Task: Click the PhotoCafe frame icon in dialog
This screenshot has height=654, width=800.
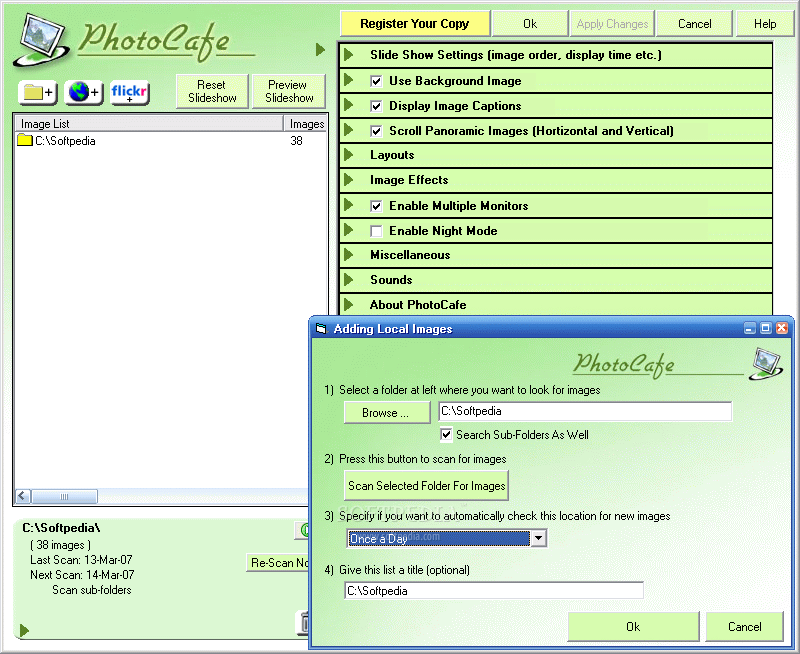Action: point(766,363)
